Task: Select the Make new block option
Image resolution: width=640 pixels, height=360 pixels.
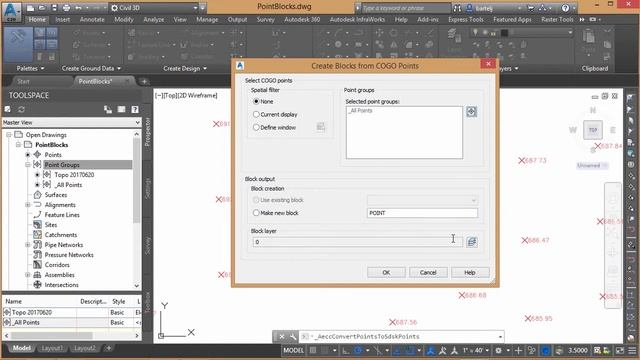Action: click(x=256, y=213)
